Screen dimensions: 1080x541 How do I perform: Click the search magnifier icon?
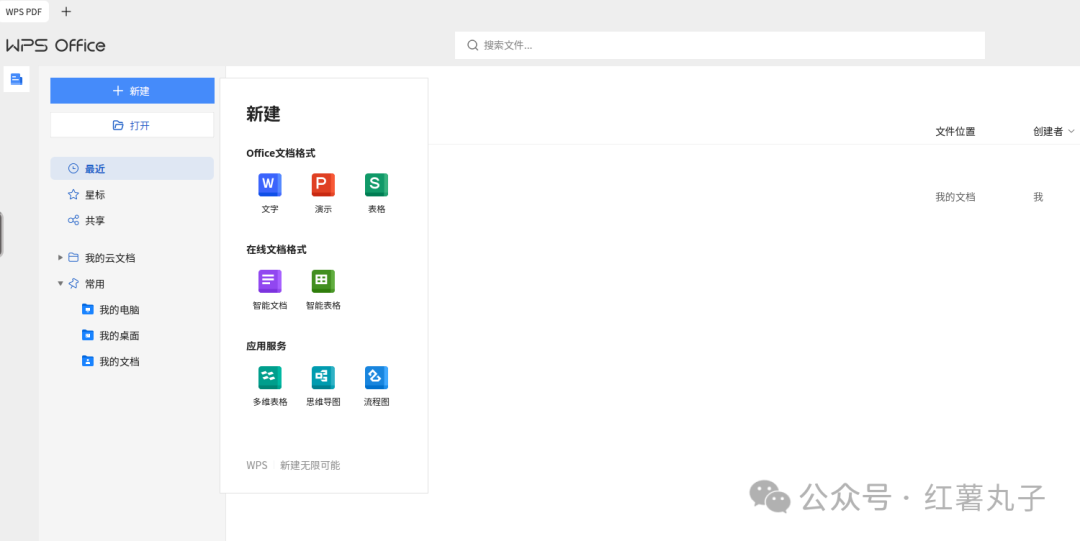pyautogui.click(x=472, y=45)
